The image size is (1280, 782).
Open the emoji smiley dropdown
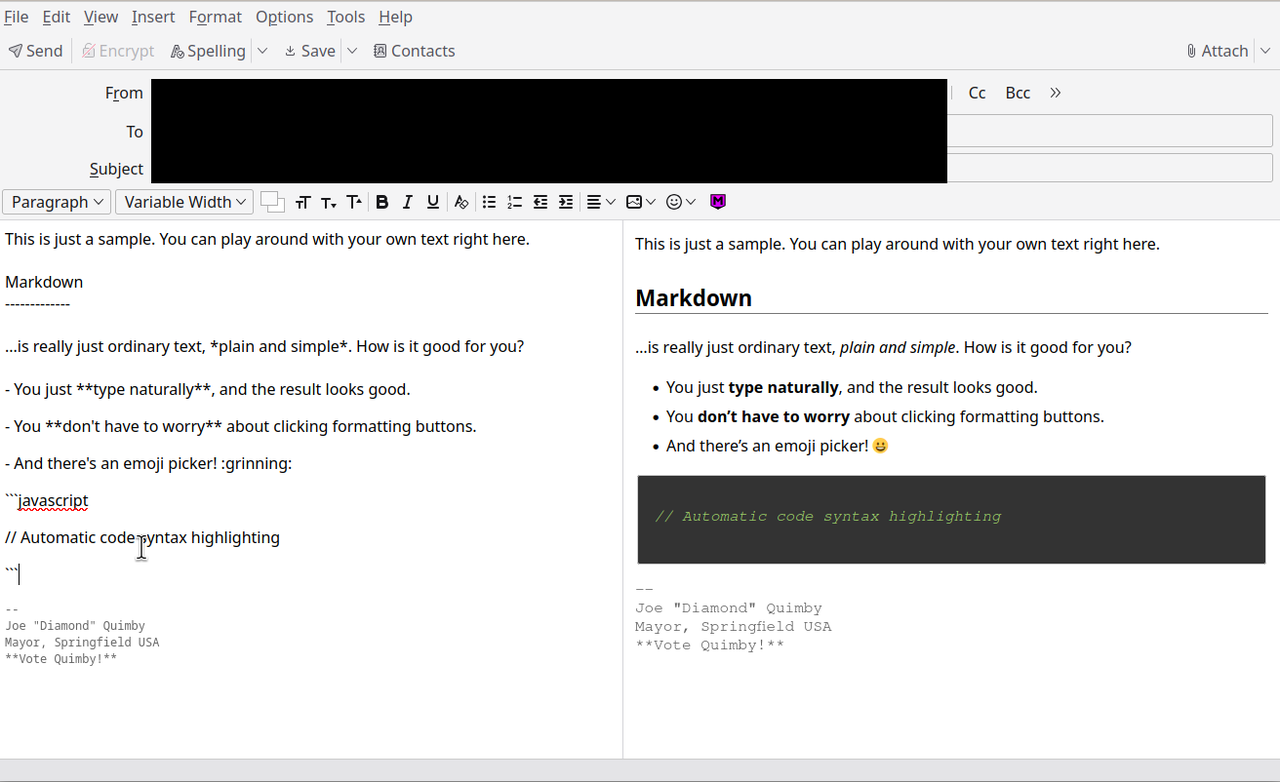(x=680, y=202)
